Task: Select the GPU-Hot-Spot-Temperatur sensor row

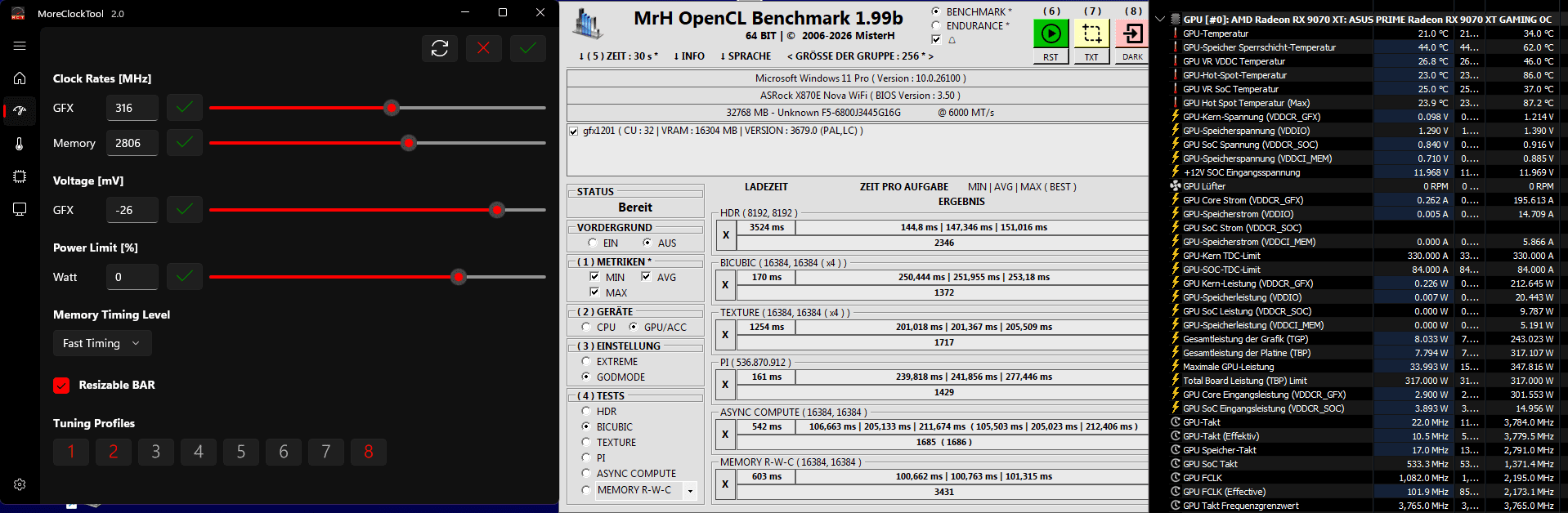Action: (x=1364, y=75)
